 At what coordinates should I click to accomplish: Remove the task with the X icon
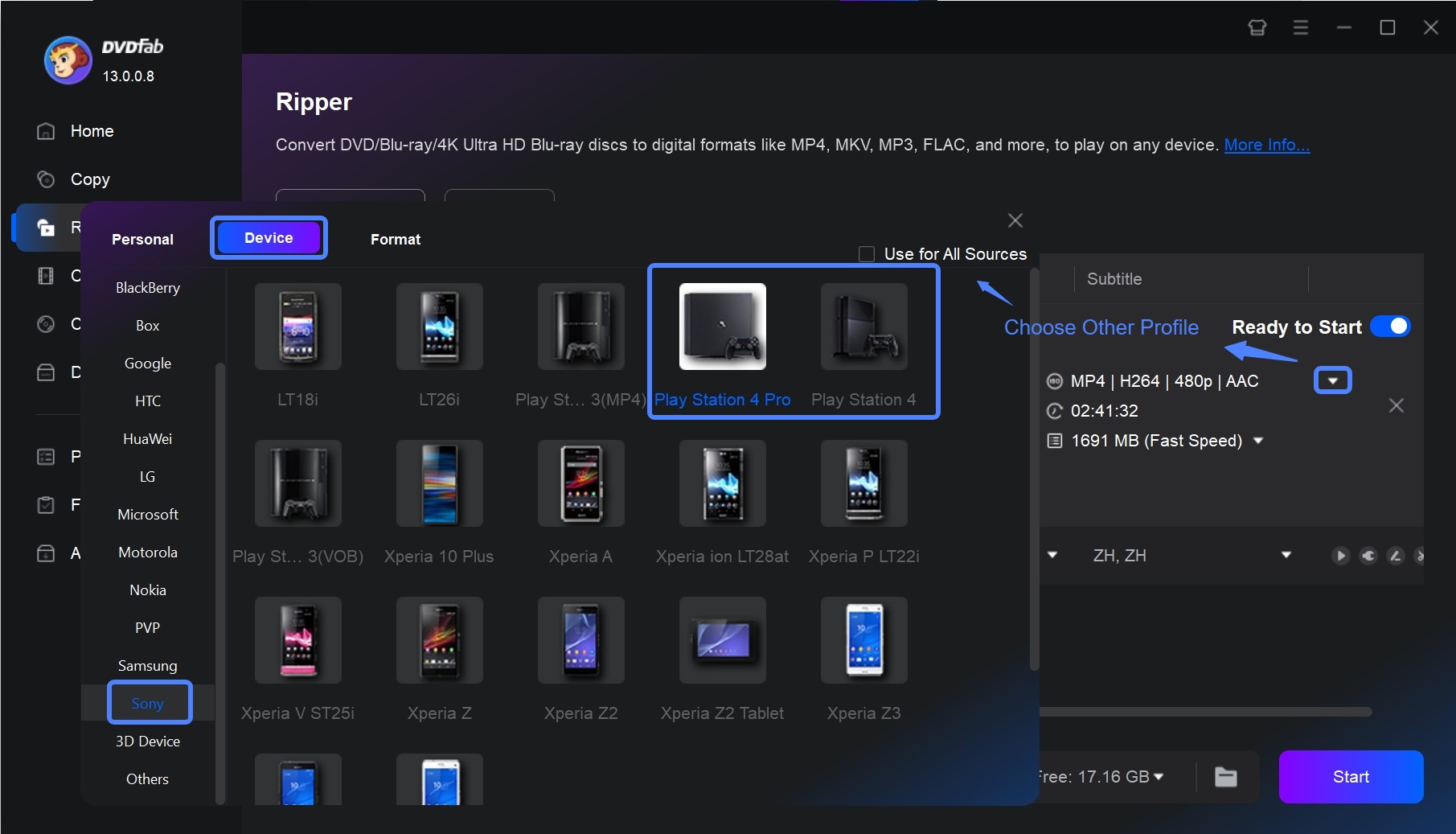point(1397,405)
